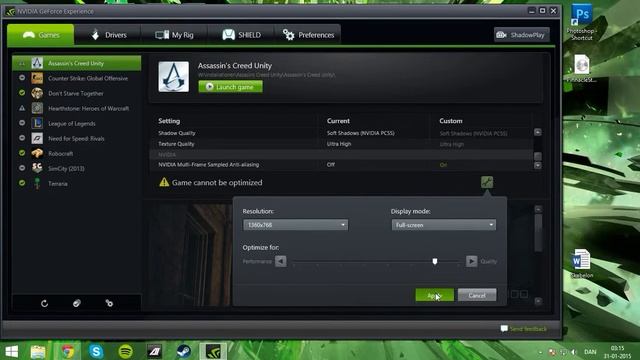Click the Optimize for slider handle
Screen dimensions: 640x360
click(x=435, y=261)
